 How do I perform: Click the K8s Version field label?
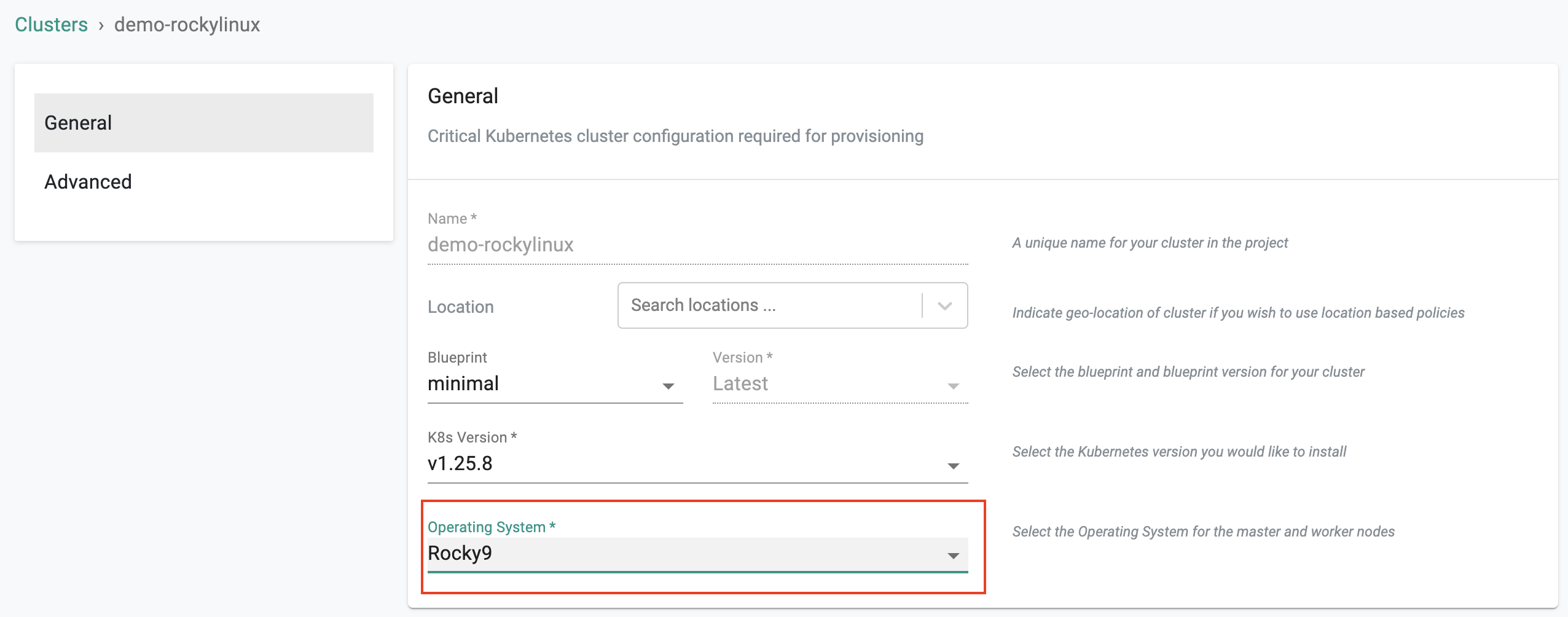point(472,437)
